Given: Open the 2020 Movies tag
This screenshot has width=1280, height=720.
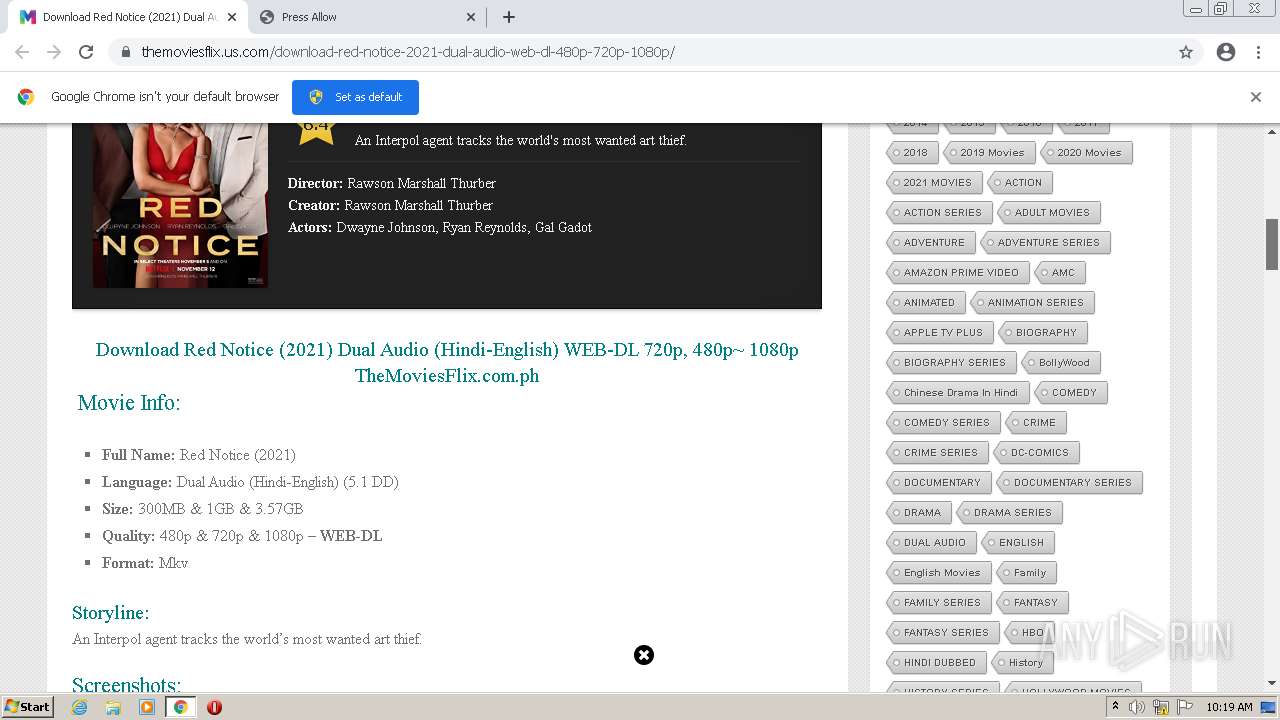Looking at the screenshot, I should [1086, 153].
